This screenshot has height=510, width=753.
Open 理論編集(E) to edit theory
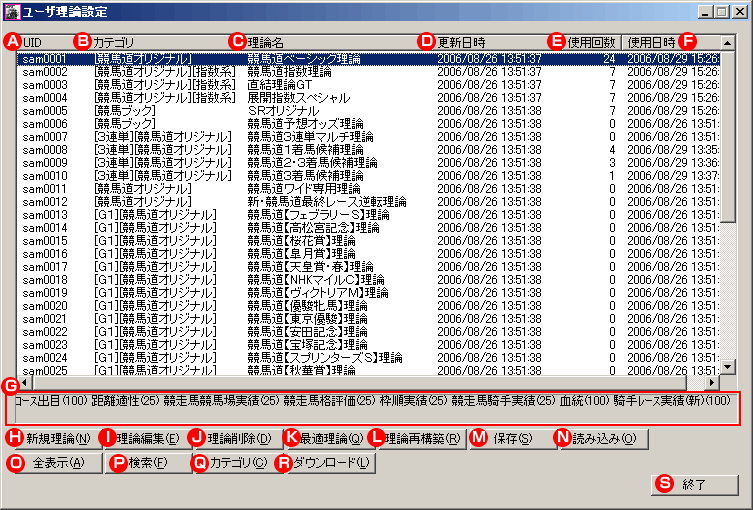coord(146,438)
